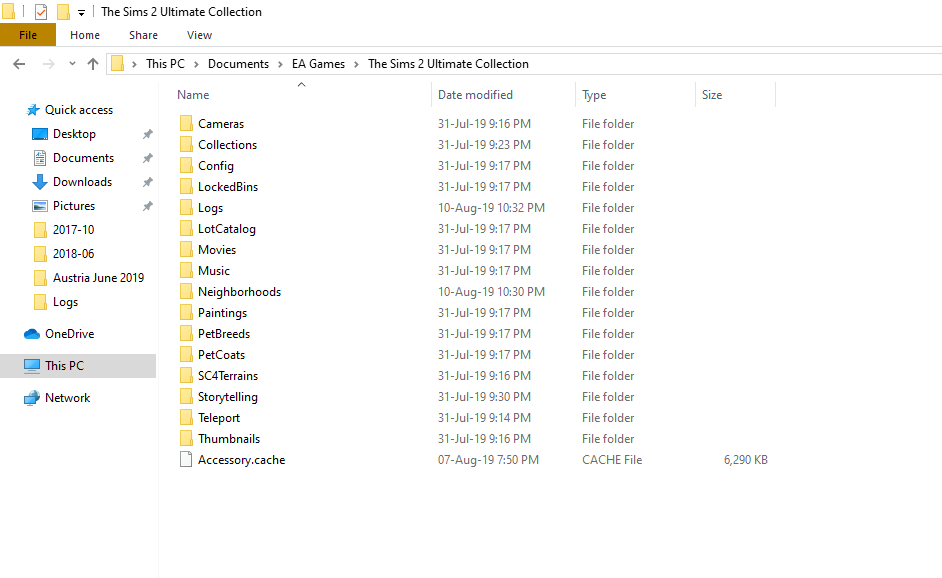The image size is (942, 578).
Task: Switch to the View ribbon tab
Action: click(199, 35)
